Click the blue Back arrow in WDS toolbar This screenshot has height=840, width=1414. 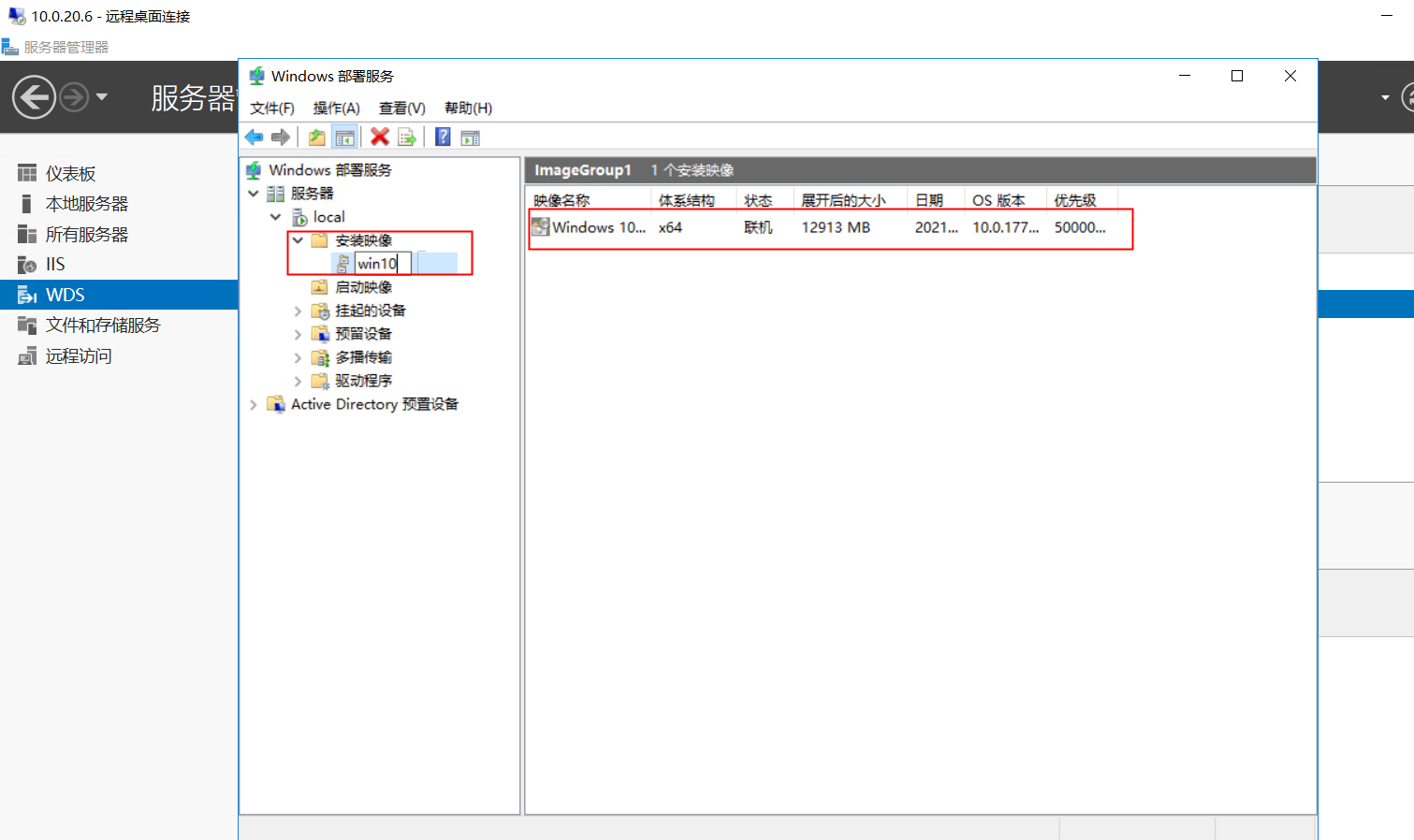254,138
